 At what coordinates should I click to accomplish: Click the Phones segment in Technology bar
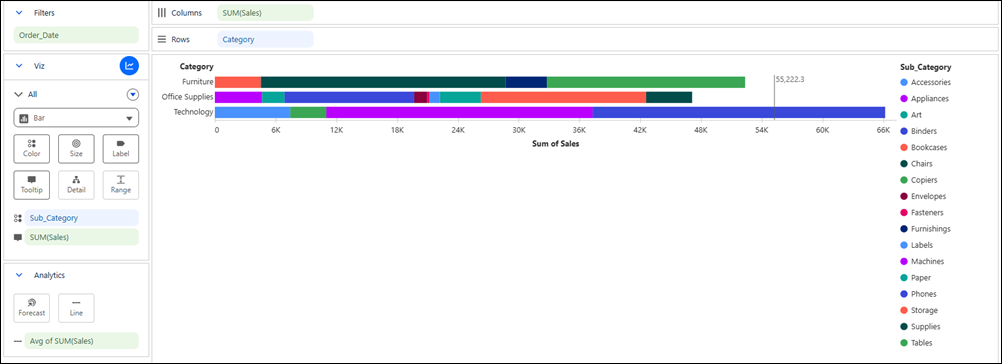click(x=739, y=112)
